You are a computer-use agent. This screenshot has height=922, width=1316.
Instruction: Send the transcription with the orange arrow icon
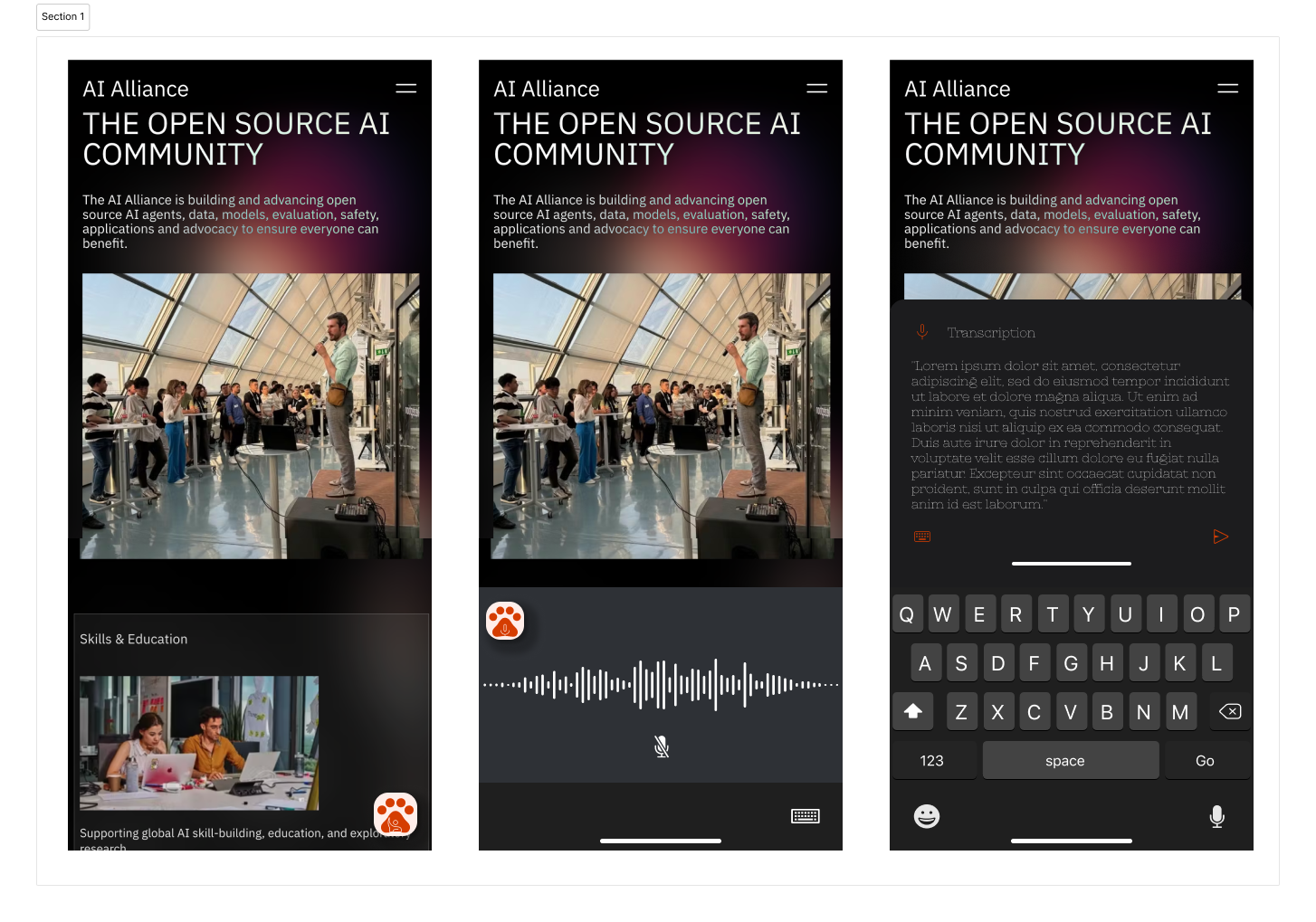coord(1221,537)
